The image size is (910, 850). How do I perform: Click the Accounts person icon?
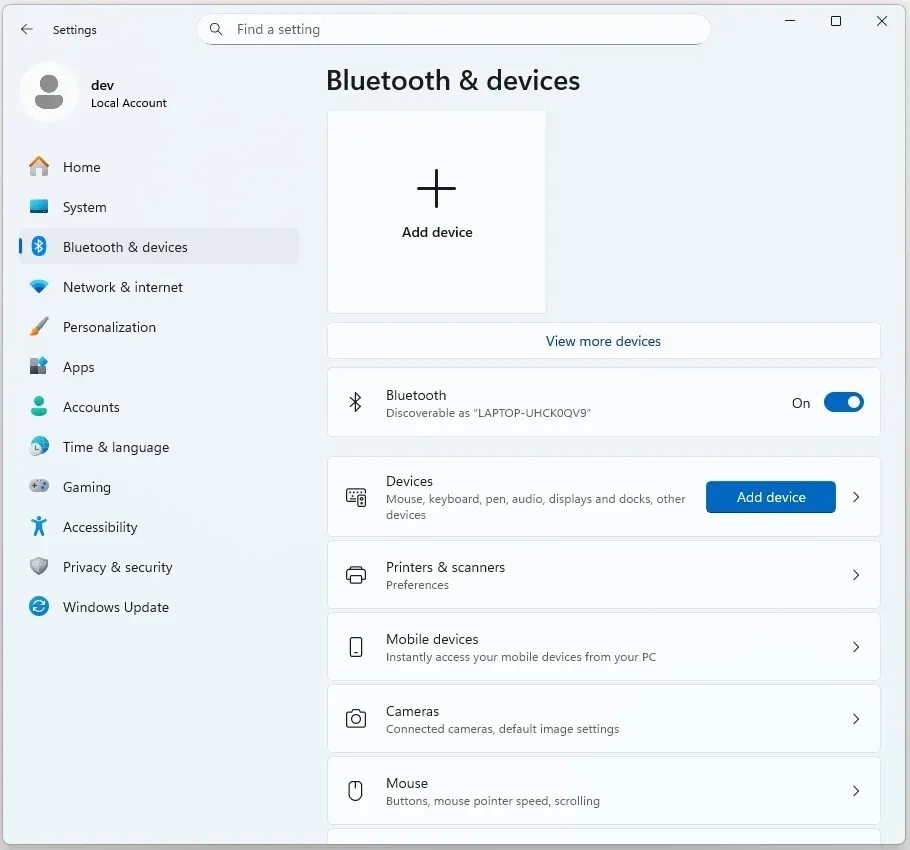coord(39,407)
